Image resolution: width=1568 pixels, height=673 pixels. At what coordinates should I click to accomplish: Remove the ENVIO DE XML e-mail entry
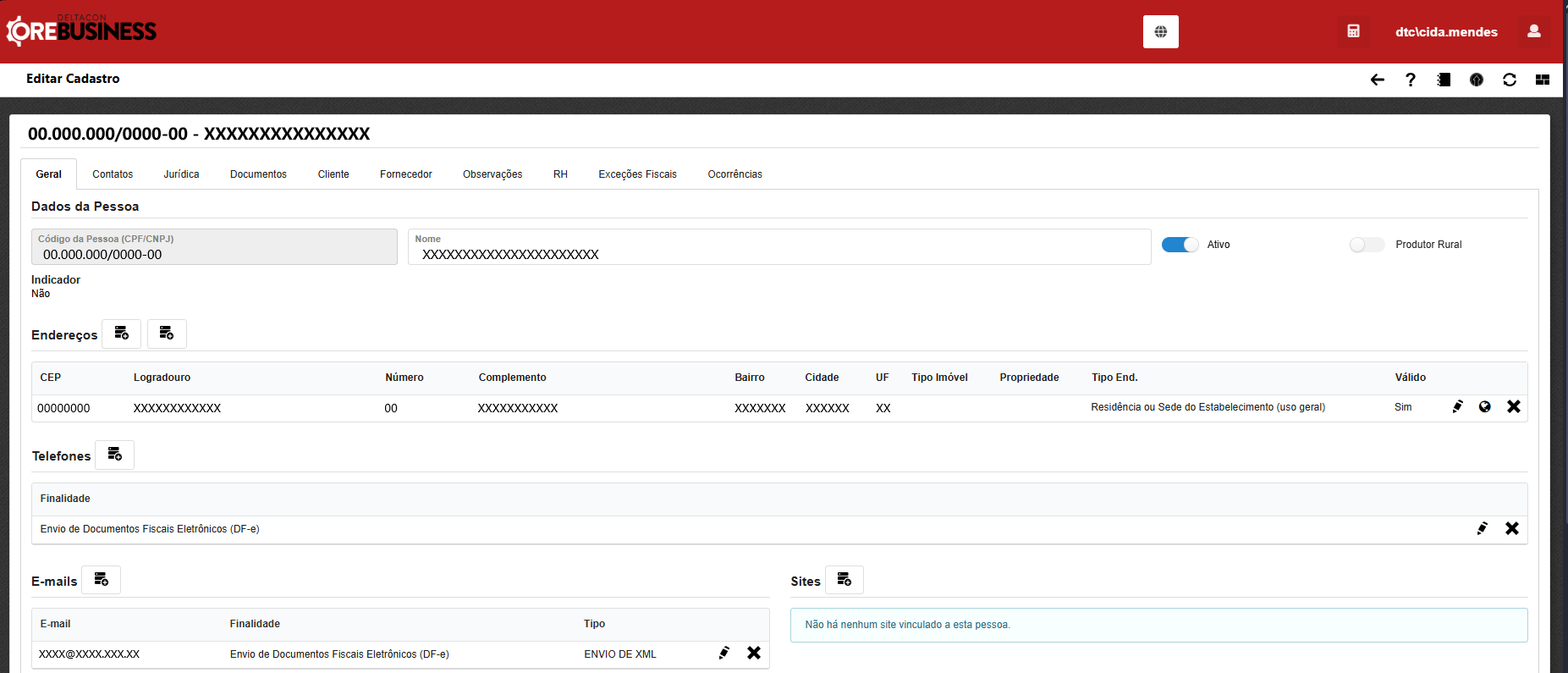(x=753, y=653)
